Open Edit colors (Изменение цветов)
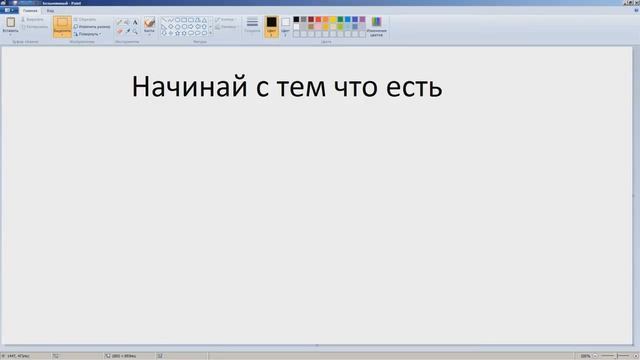 (376, 27)
